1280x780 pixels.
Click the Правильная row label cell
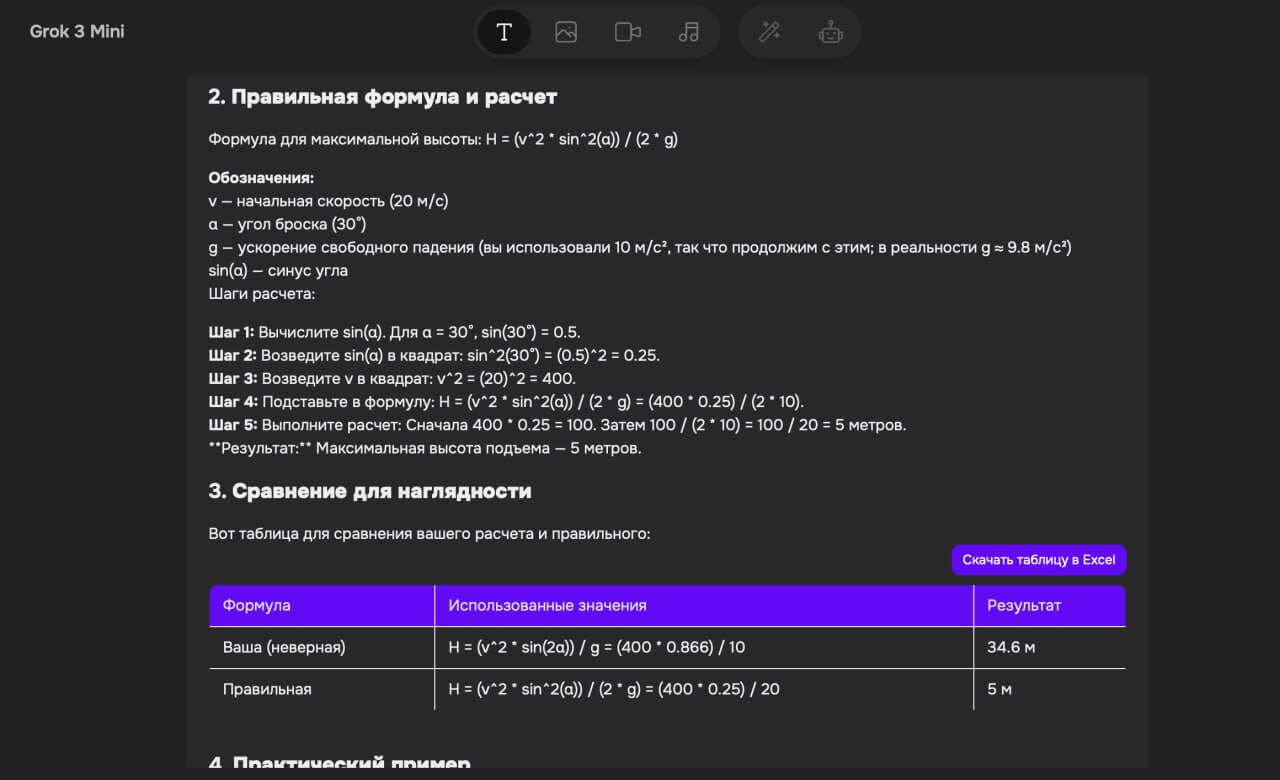coord(267,689)
